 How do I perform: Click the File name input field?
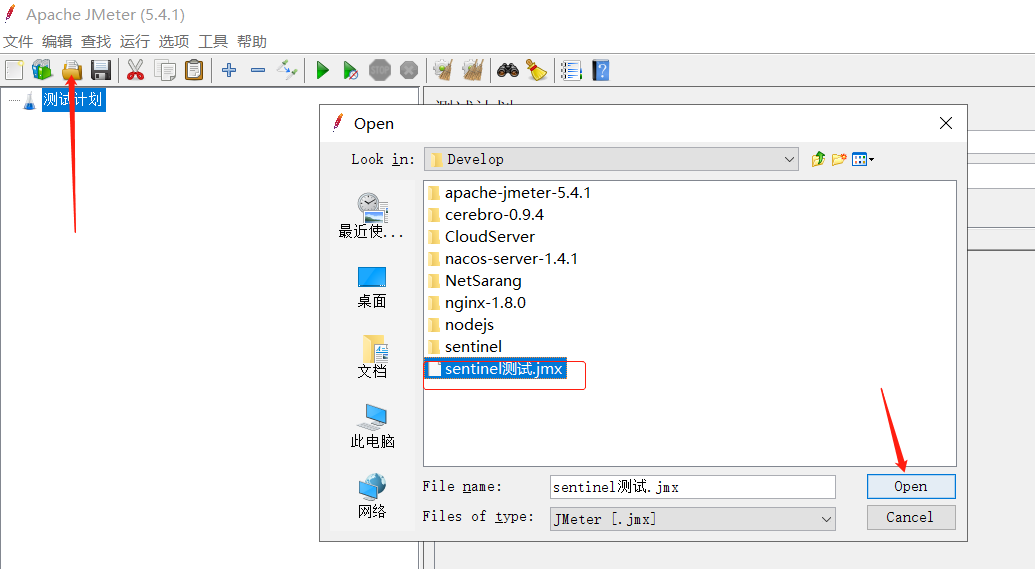click(x=692, y=487)
